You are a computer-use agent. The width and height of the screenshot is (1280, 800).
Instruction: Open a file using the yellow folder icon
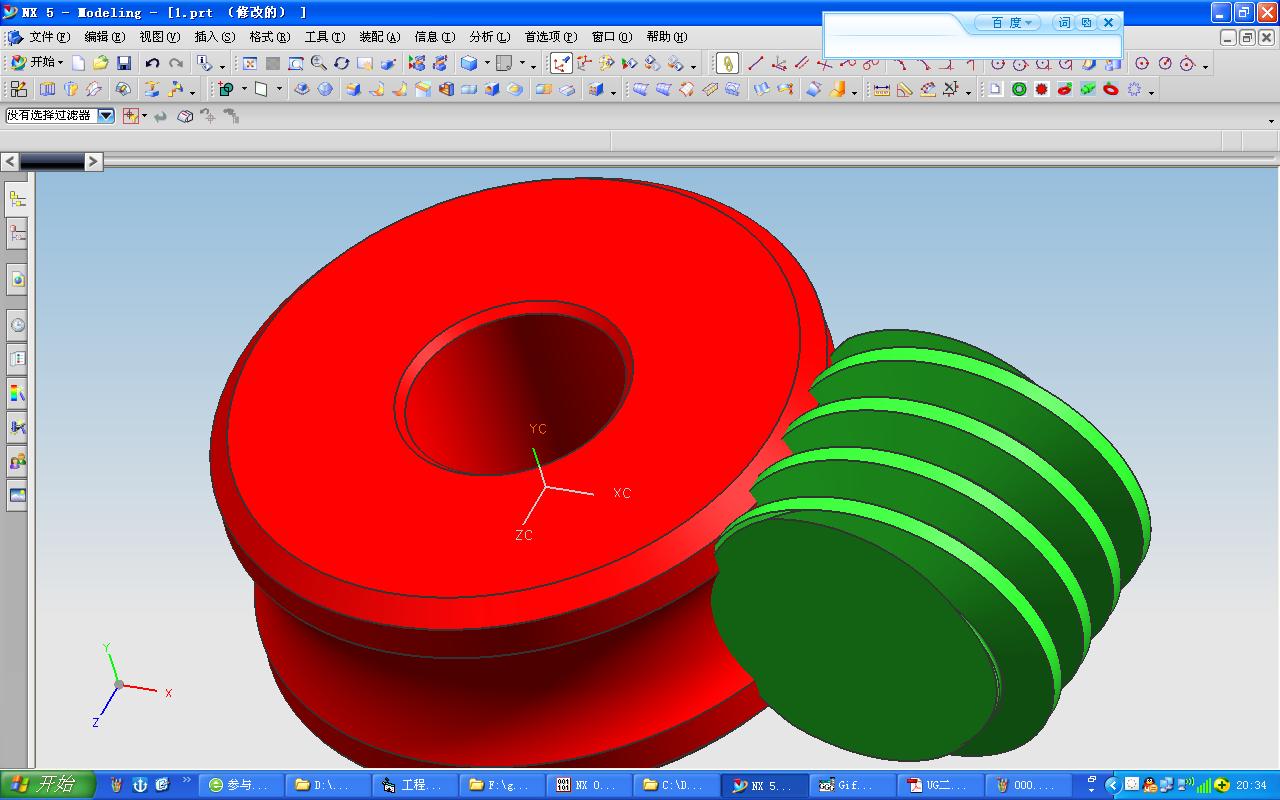[x=100, y=63]
